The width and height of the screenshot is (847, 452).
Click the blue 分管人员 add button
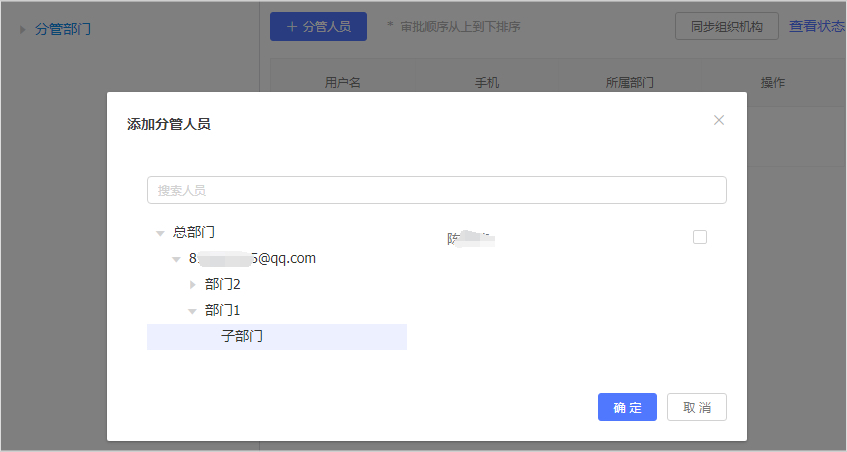[318, 27]
